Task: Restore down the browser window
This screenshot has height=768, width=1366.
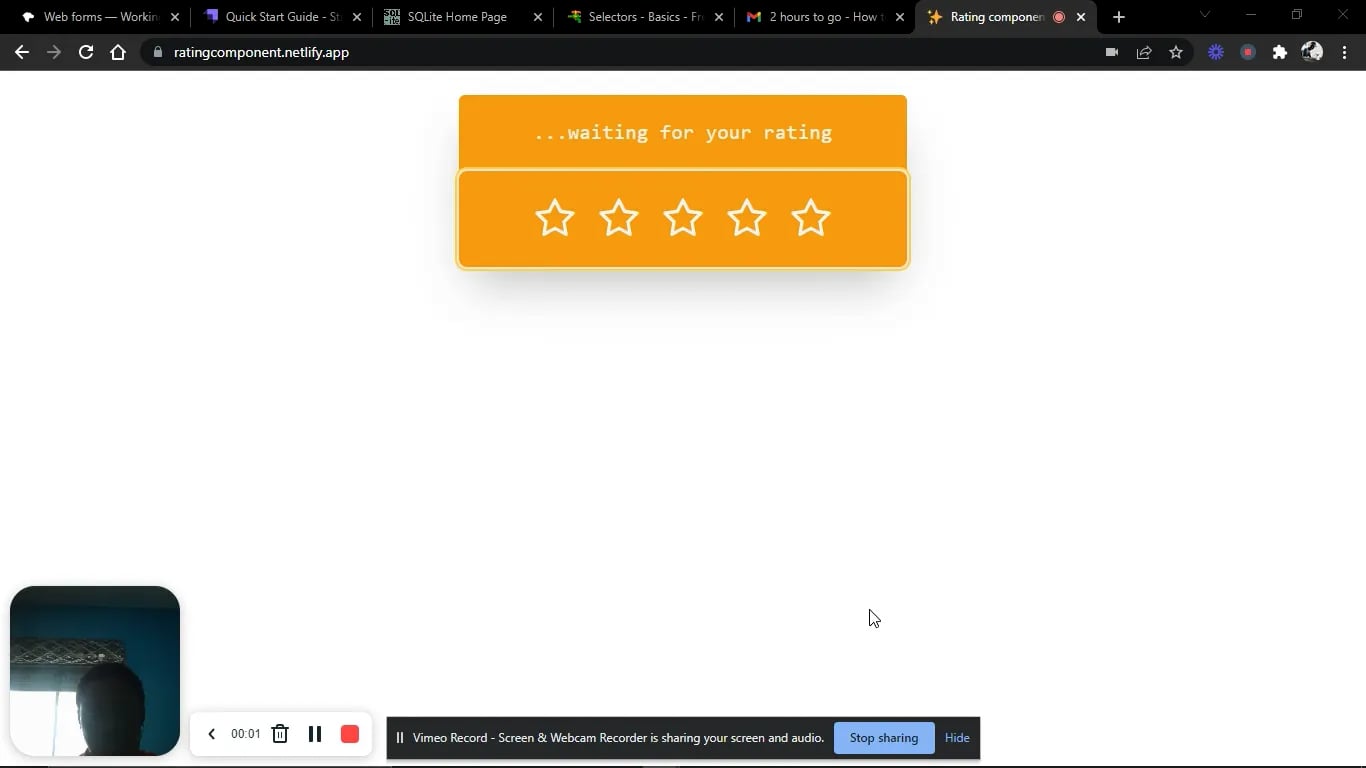Action: click(1297, 14)
